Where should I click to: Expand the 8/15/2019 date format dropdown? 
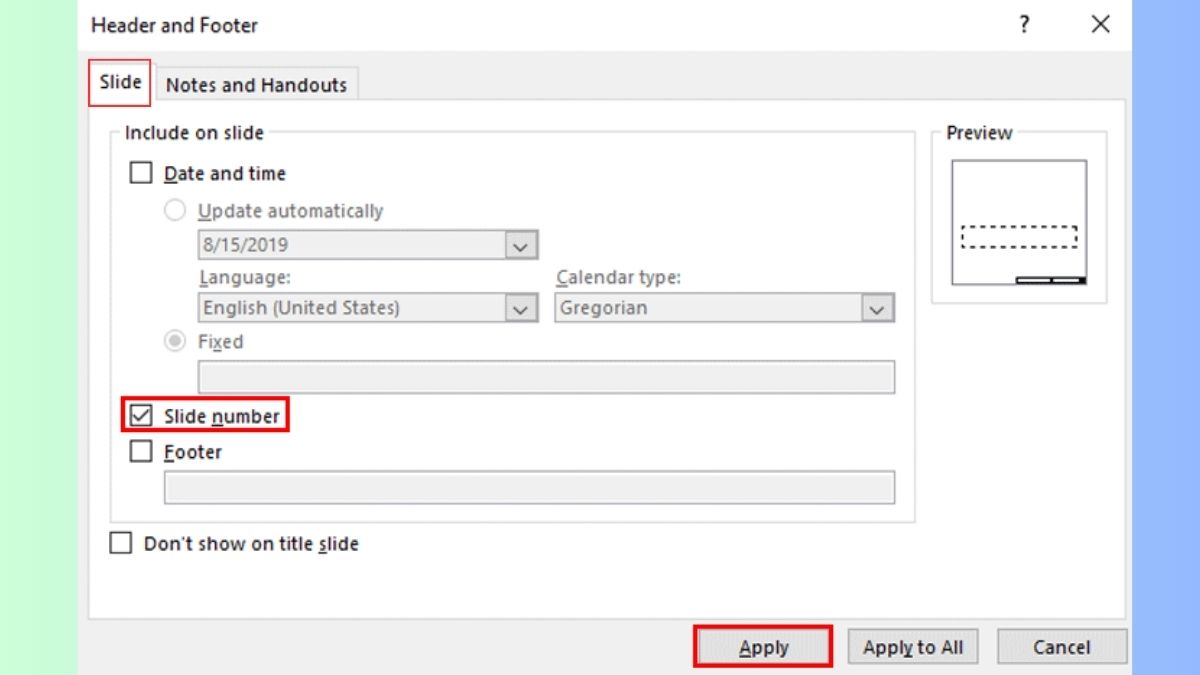click(520, 246)
